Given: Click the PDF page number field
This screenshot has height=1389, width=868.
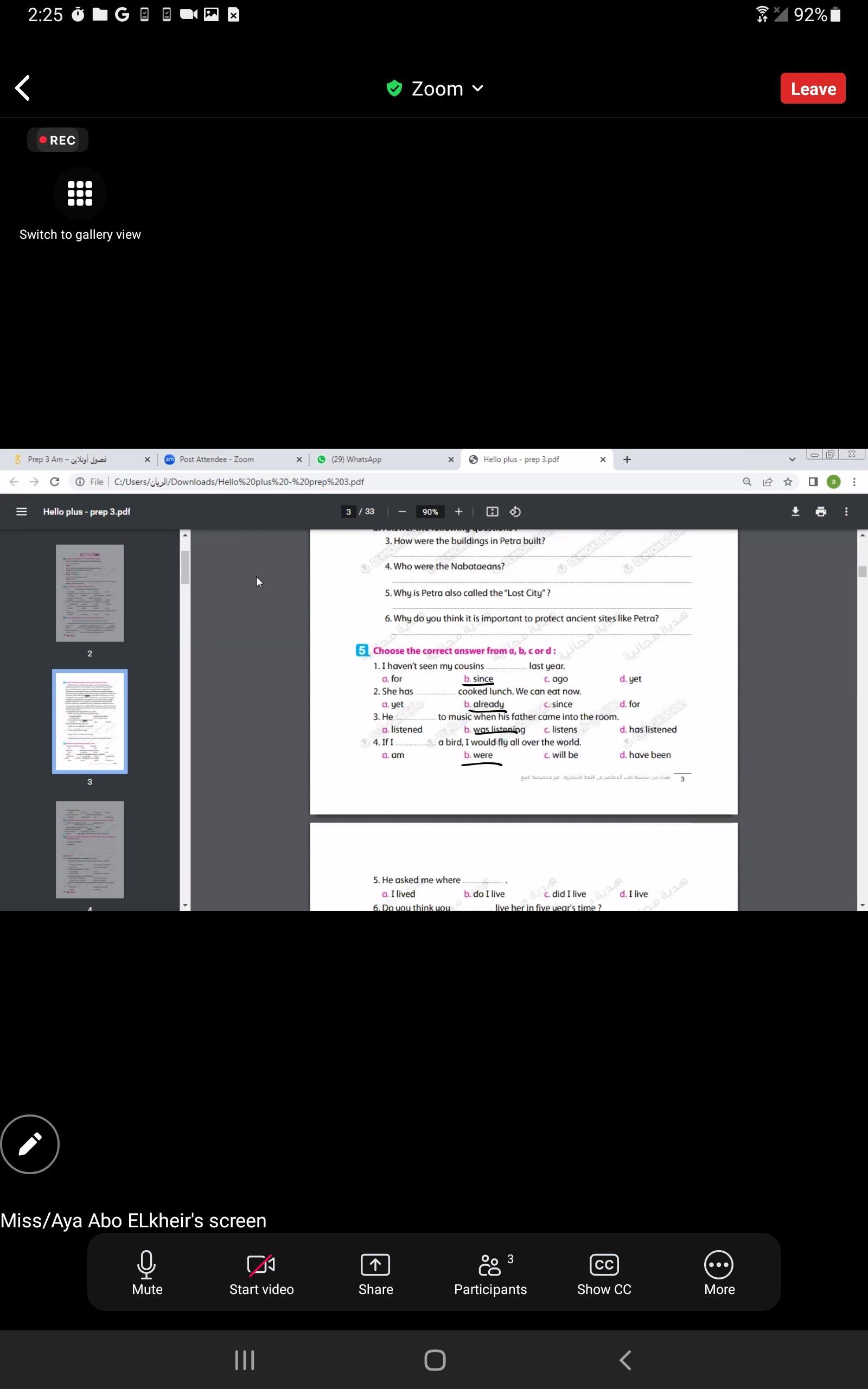Looking at the screenshot, I should [348, 512].
